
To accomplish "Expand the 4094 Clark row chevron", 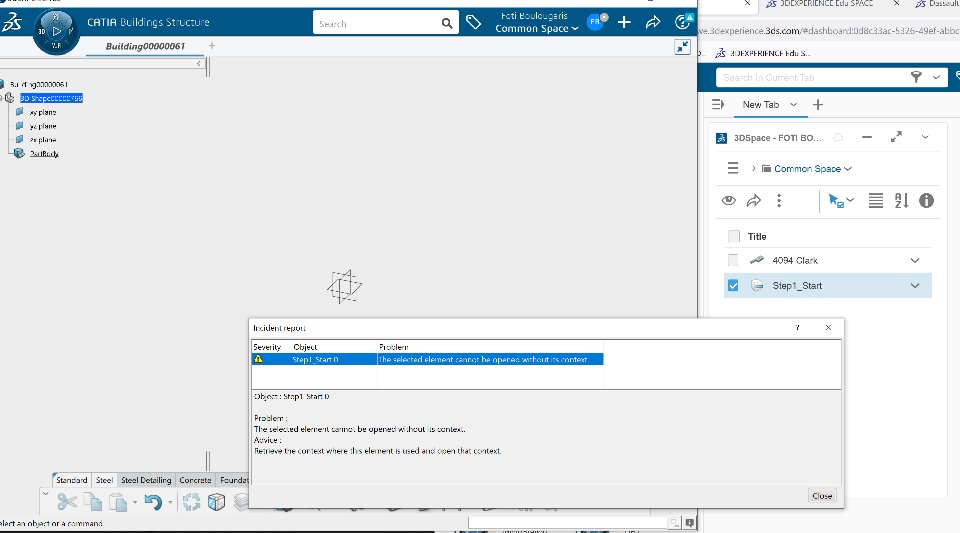I will [915, 260].
